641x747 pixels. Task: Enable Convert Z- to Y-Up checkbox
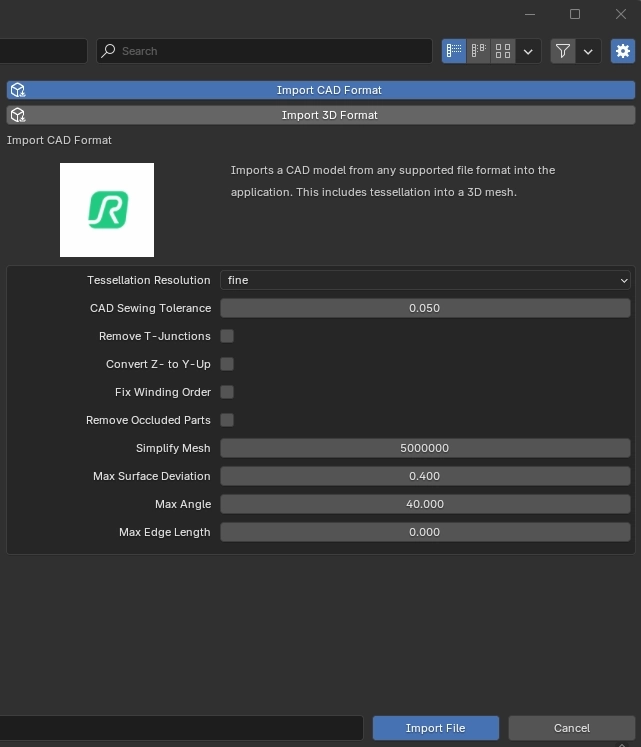coord(227,364)
